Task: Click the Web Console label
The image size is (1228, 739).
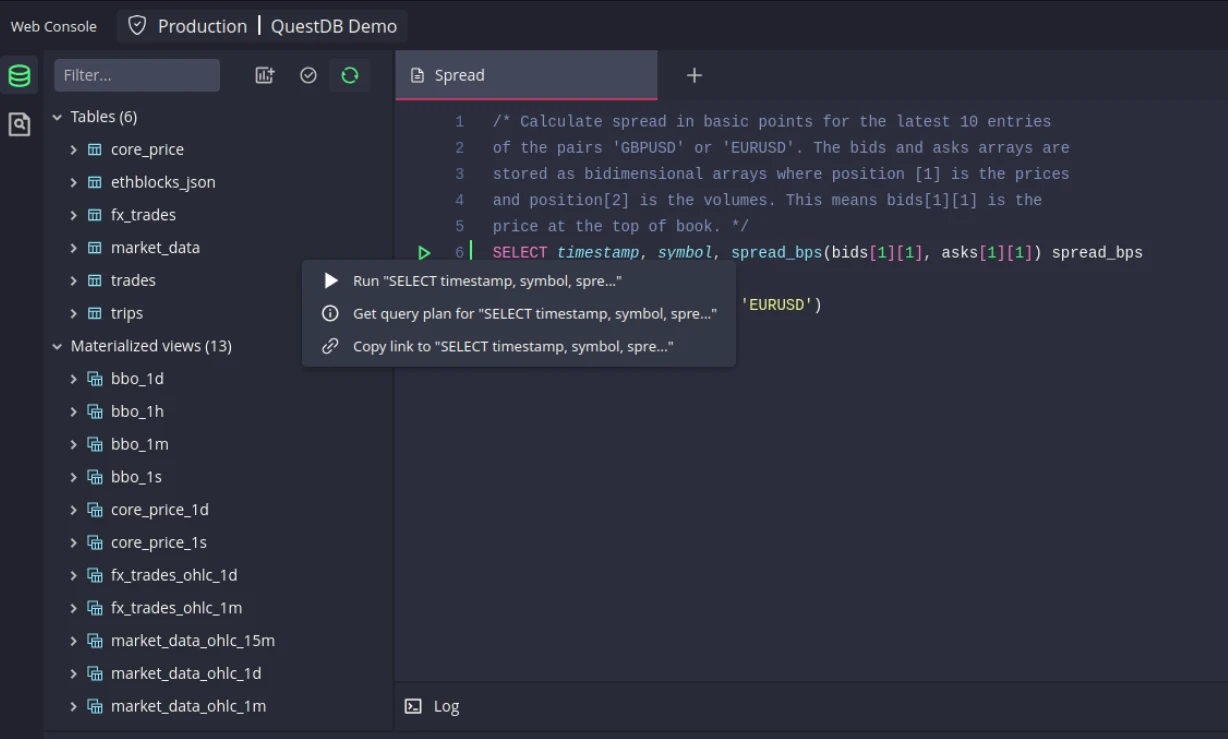Action: click(54, 27)
